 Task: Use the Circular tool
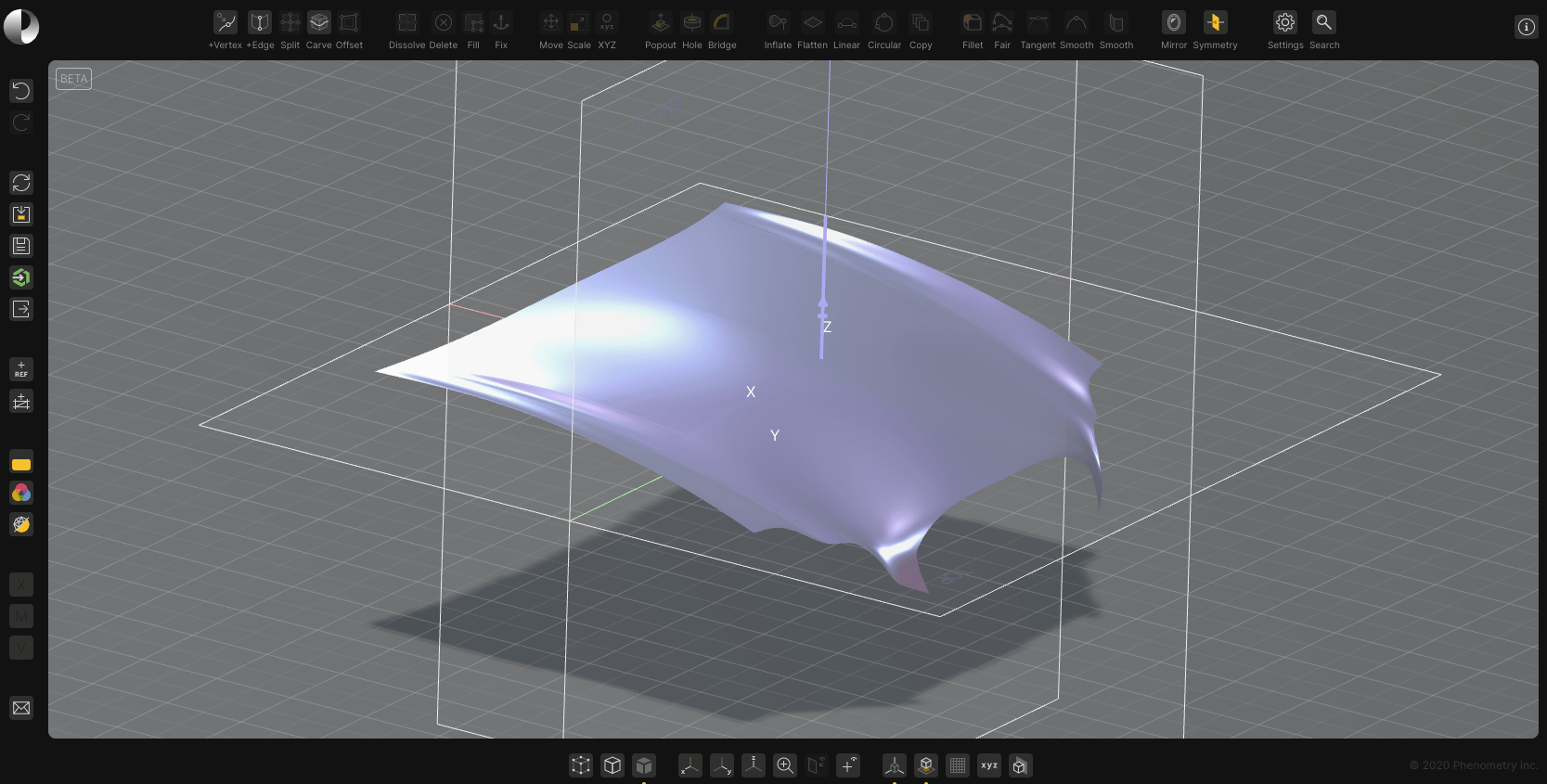click(884, 22)
